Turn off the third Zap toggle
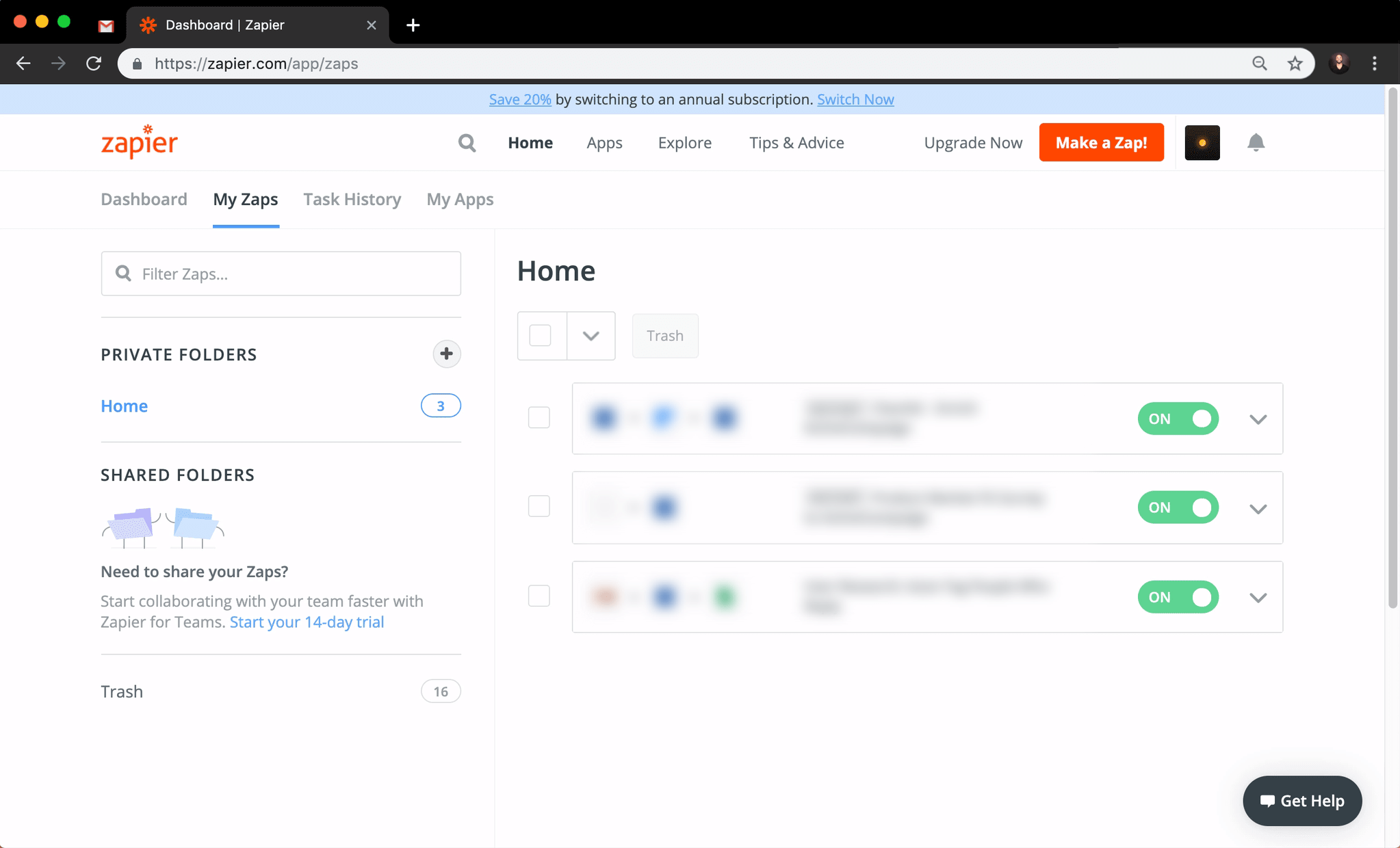The width and height of the screenshot is (1400, 848). point(1178,597)
